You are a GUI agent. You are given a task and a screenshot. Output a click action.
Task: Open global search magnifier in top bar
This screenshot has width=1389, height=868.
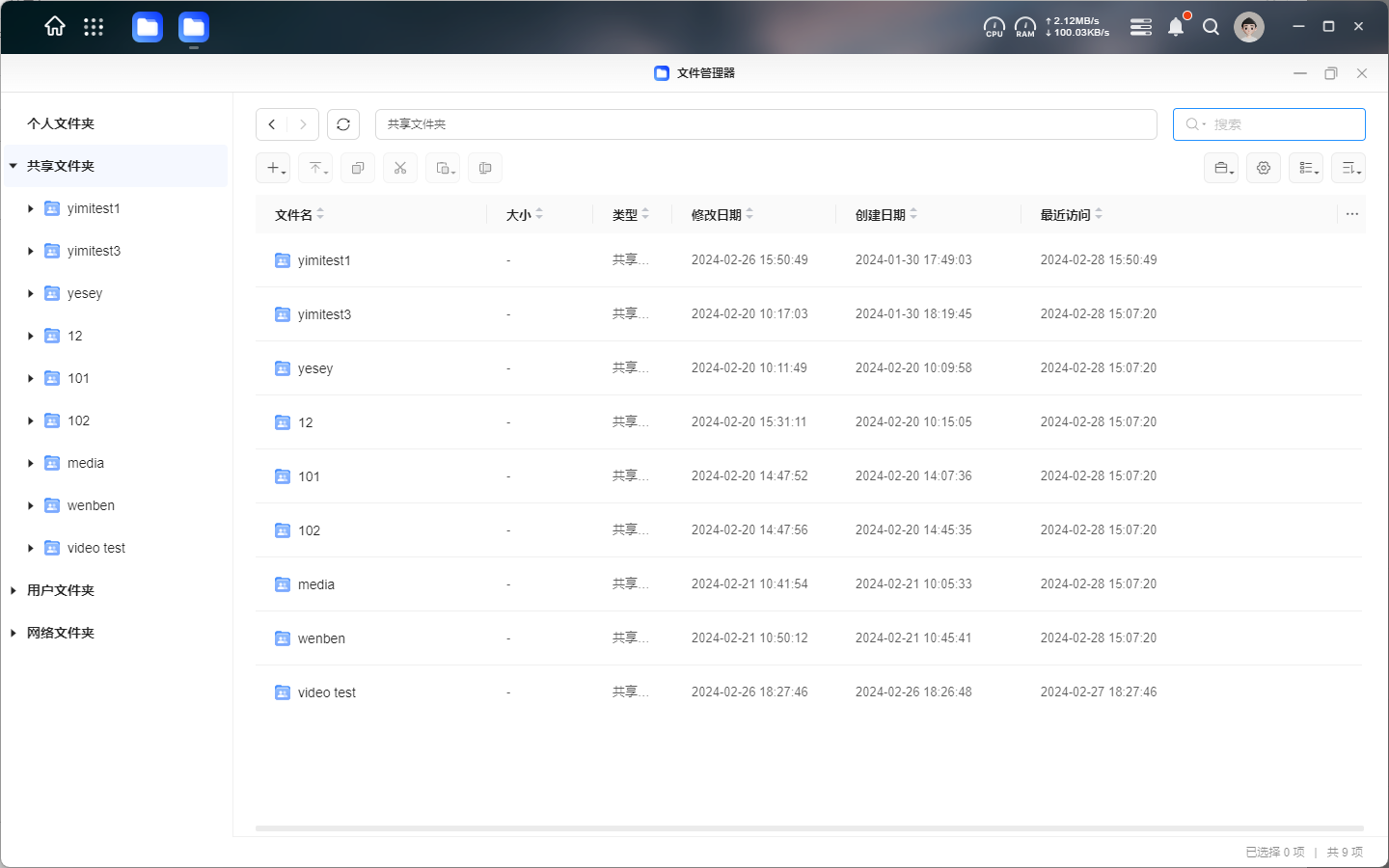coord(1212,27)
